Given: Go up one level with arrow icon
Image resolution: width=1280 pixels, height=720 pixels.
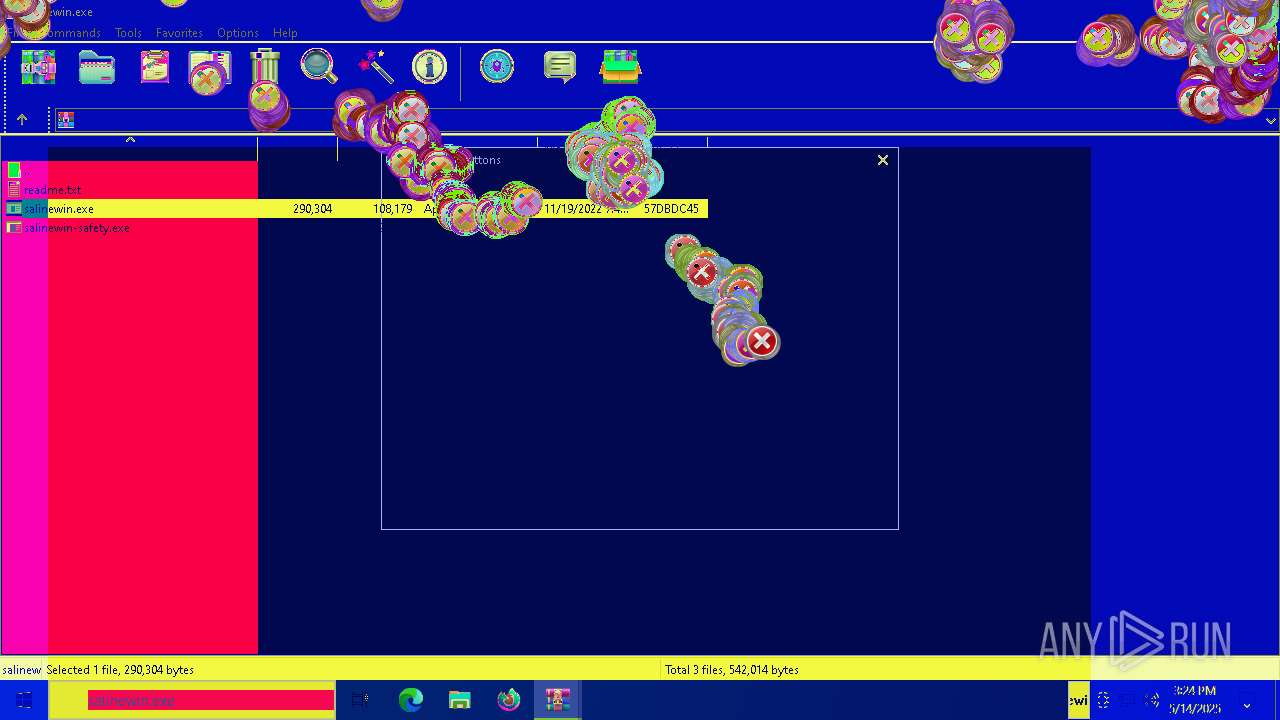Looking at the screenshot, I should (x=22, y=120).
